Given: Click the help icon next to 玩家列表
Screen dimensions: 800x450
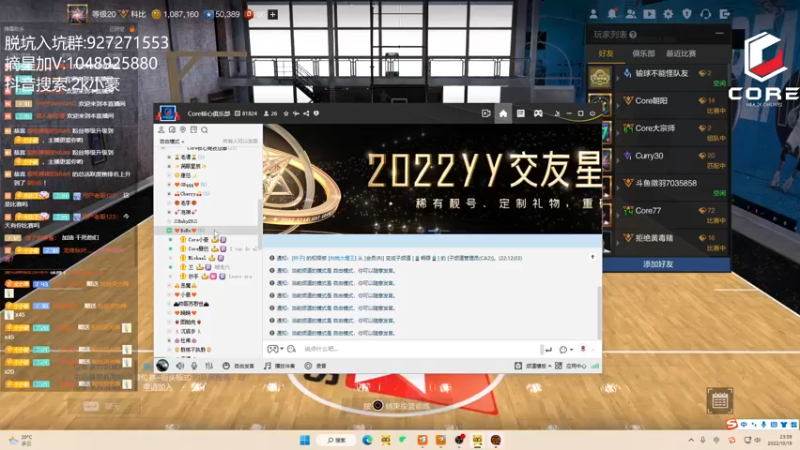Looking at the screenshot, I should click(633, 35).
